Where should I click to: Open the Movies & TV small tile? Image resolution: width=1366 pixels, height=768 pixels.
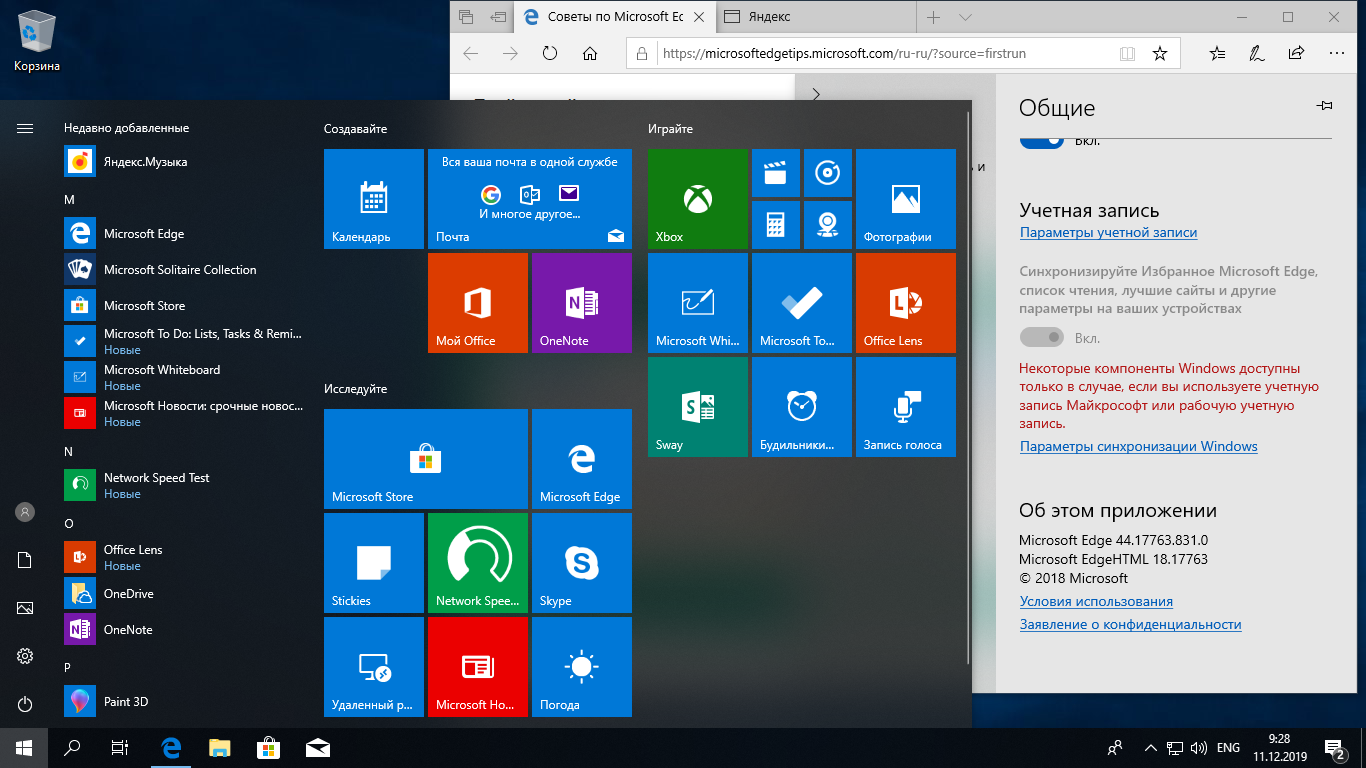[776, 173]
